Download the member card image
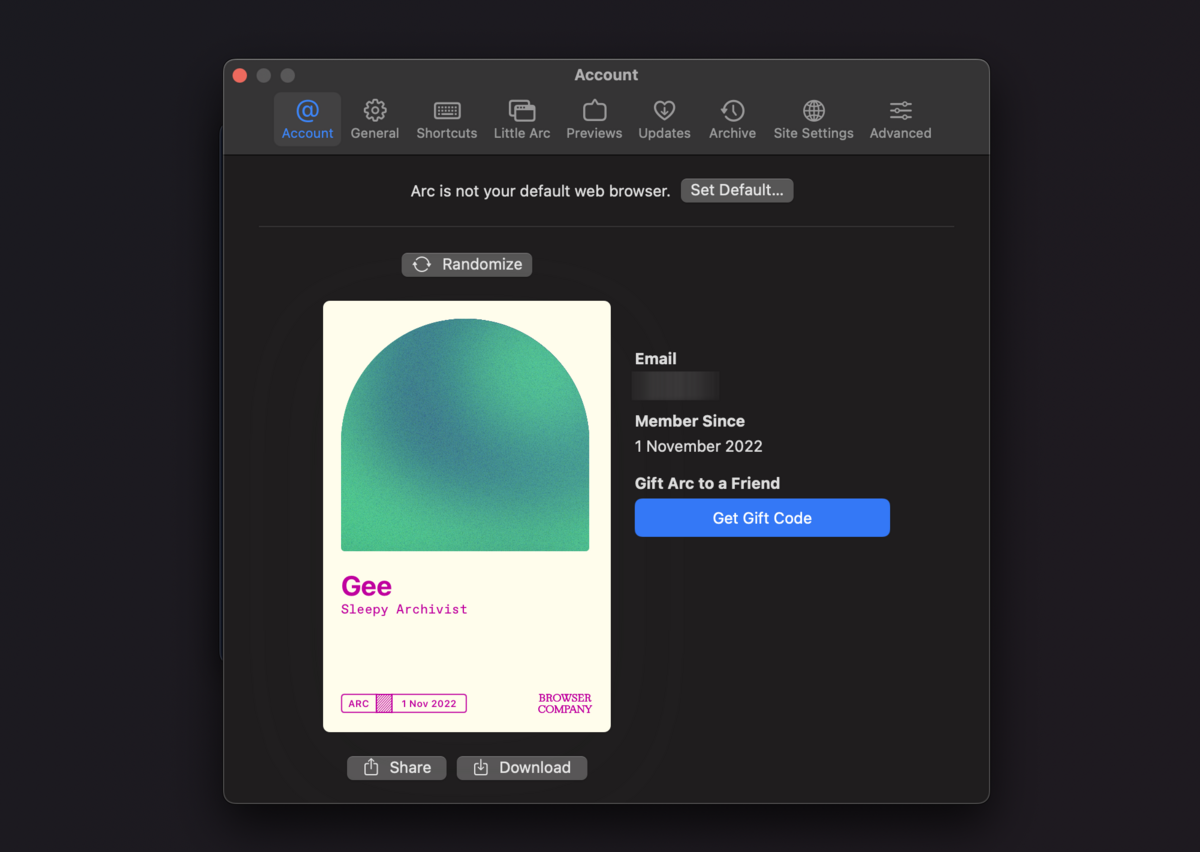 pos(522,767)
